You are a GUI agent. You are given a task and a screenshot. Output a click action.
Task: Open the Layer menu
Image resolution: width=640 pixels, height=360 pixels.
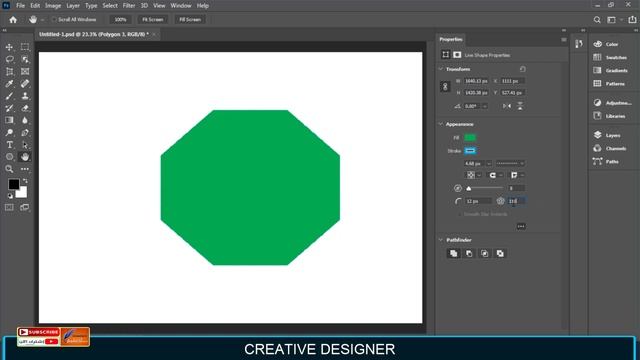pos(73,6)
